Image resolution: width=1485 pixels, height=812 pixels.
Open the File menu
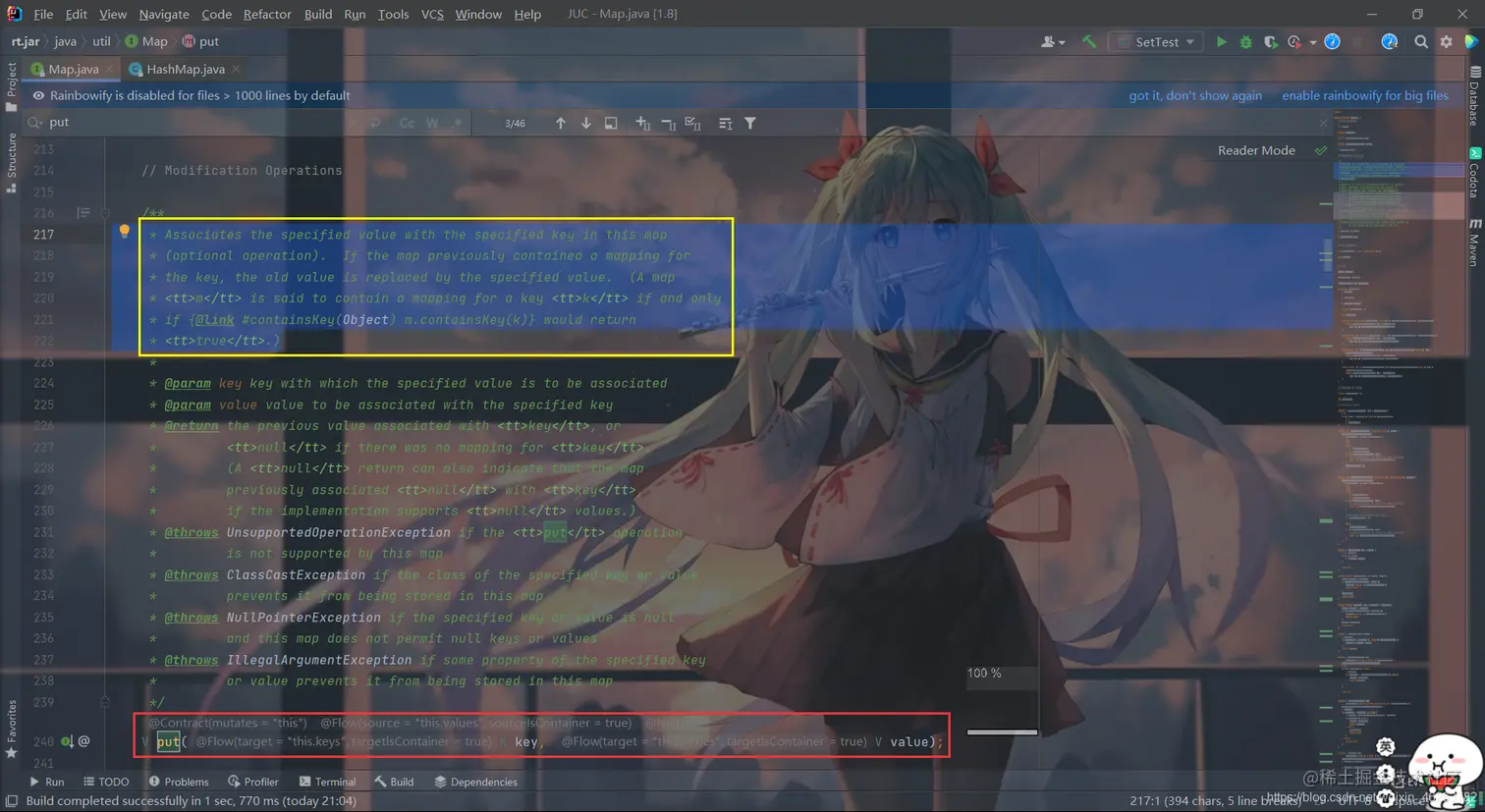point(43,14)
